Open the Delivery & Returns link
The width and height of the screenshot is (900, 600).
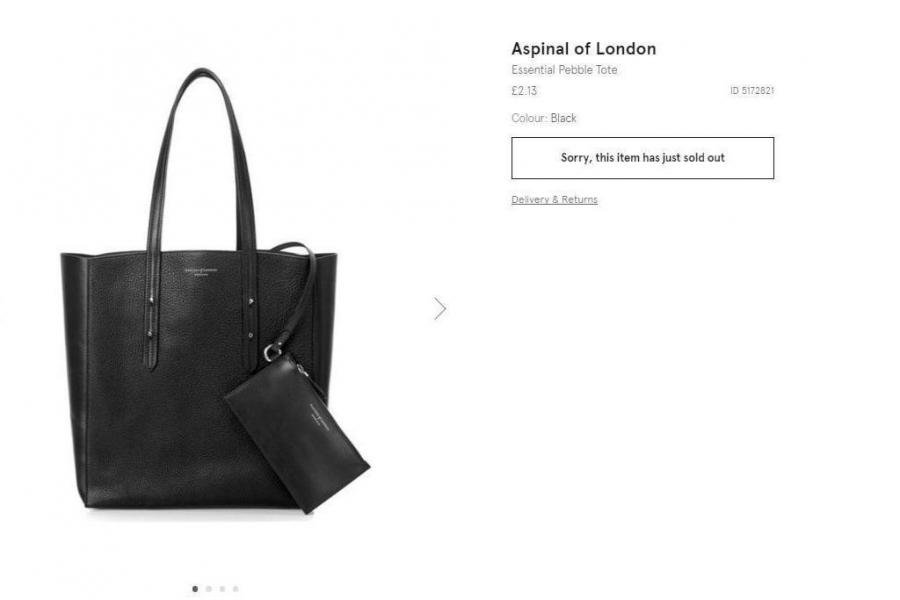(554, 199)
